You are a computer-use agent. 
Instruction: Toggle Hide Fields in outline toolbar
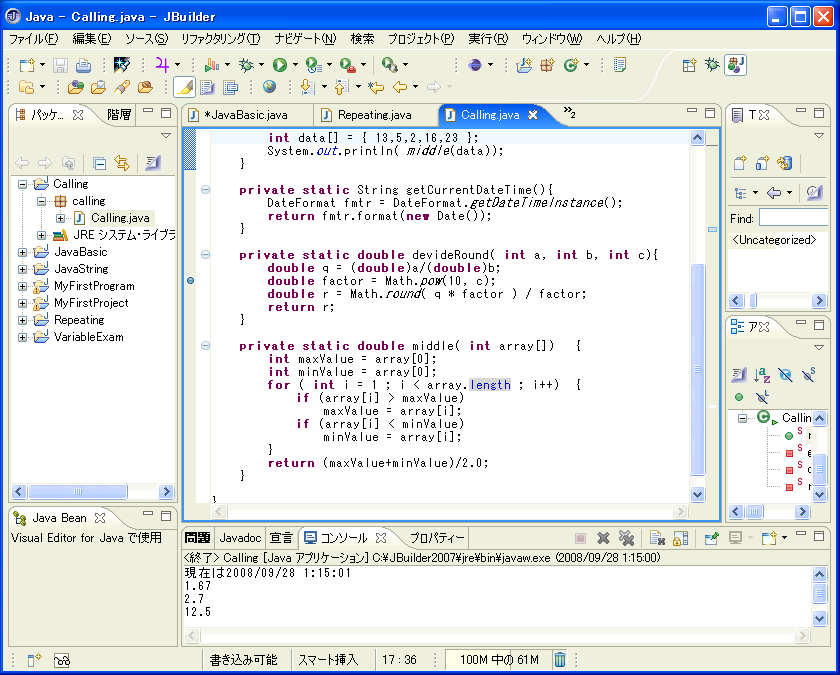point(785,374)
